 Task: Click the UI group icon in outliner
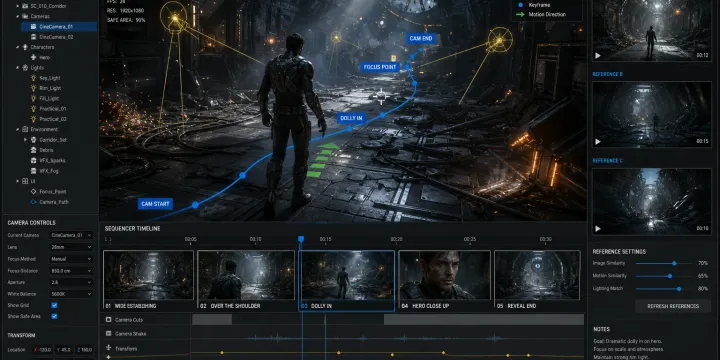pyautogui.click(x=25, y=181)
